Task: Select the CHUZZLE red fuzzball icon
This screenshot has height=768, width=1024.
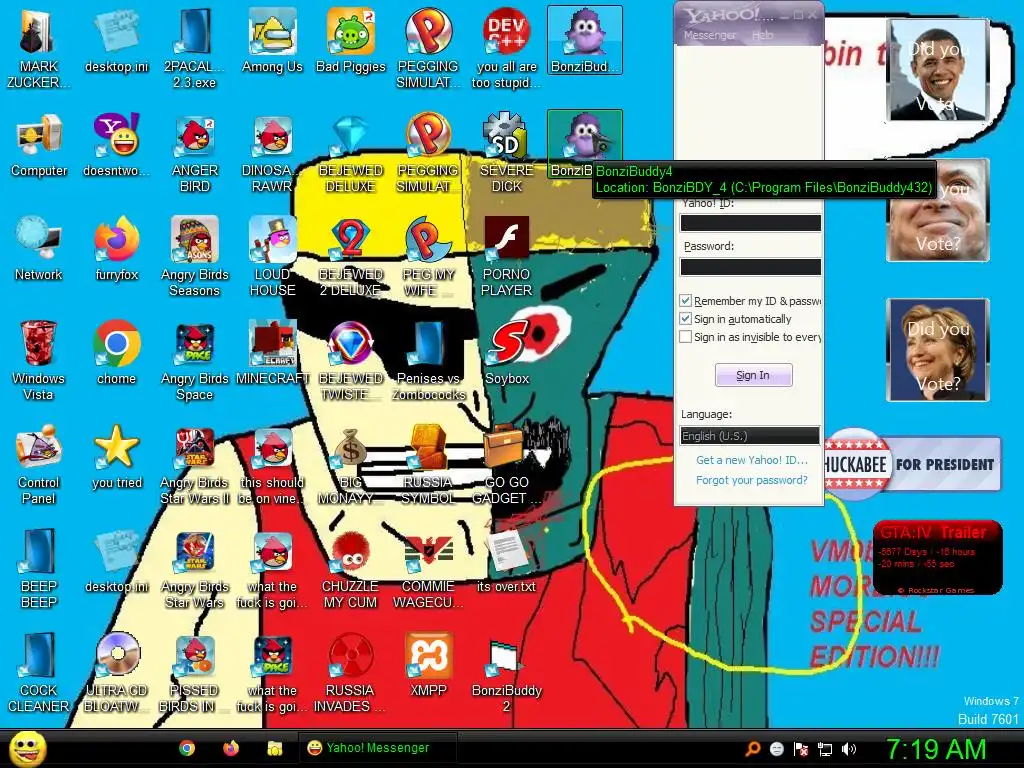Action: click(x=351, y=568)
